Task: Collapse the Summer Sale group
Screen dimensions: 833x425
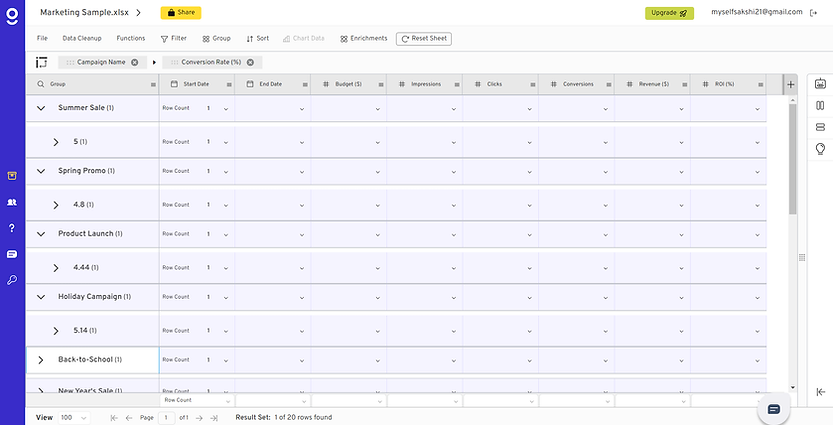Action: point(41,107)
